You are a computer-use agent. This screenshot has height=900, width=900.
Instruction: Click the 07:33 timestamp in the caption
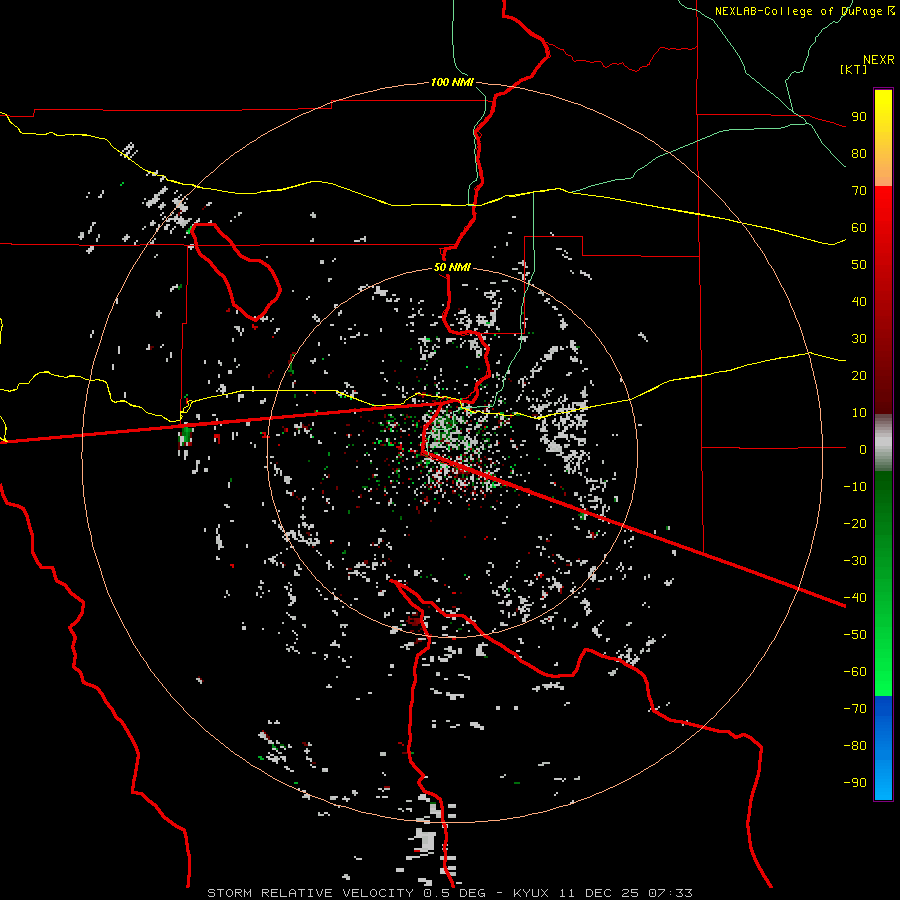[x=670, y=893]
